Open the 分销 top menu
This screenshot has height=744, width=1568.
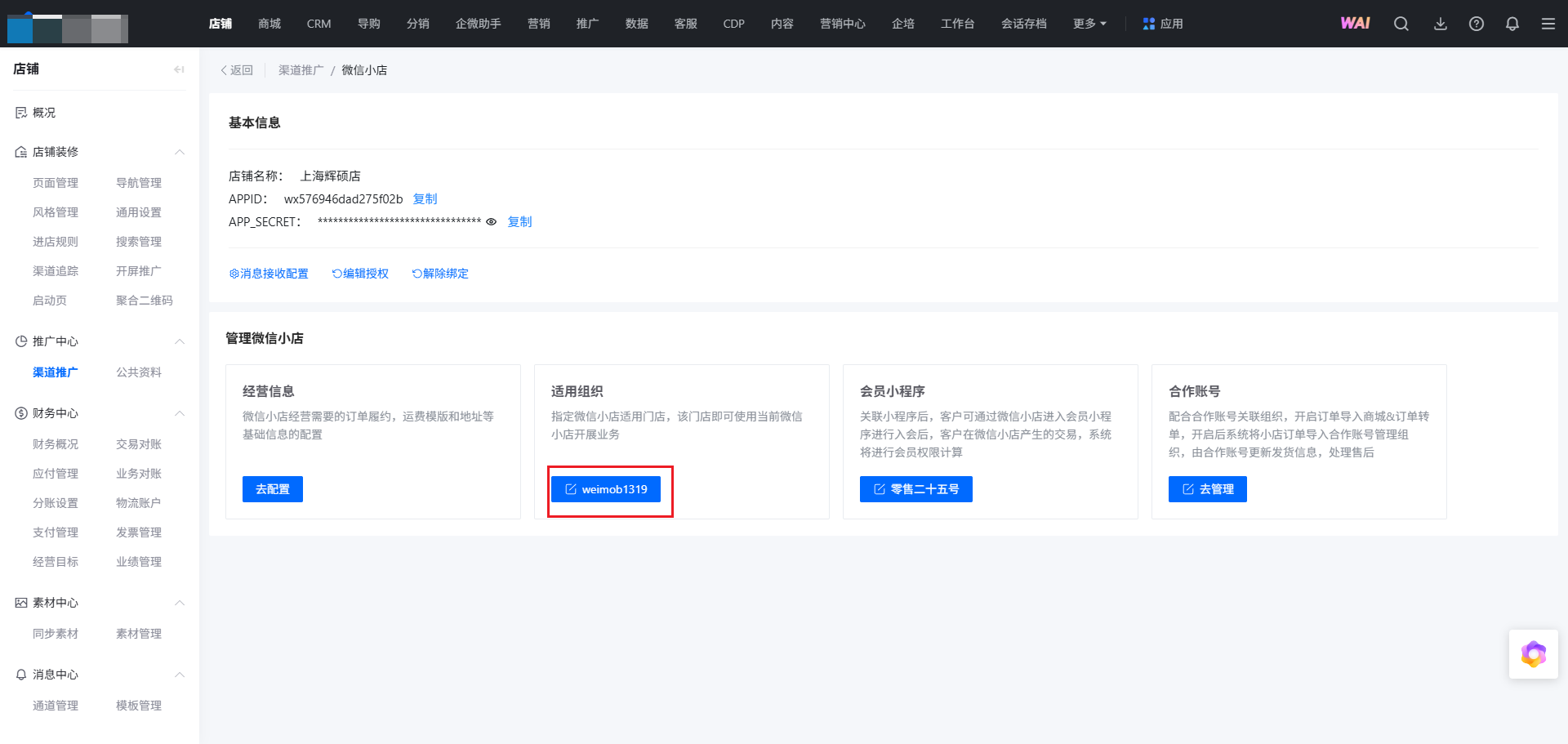click(418, 24)
